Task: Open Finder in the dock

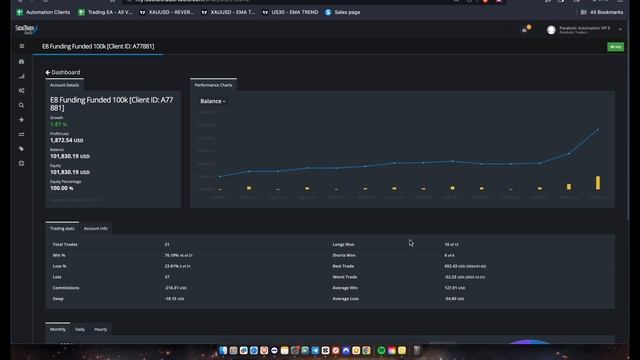Action: point(223,350)
